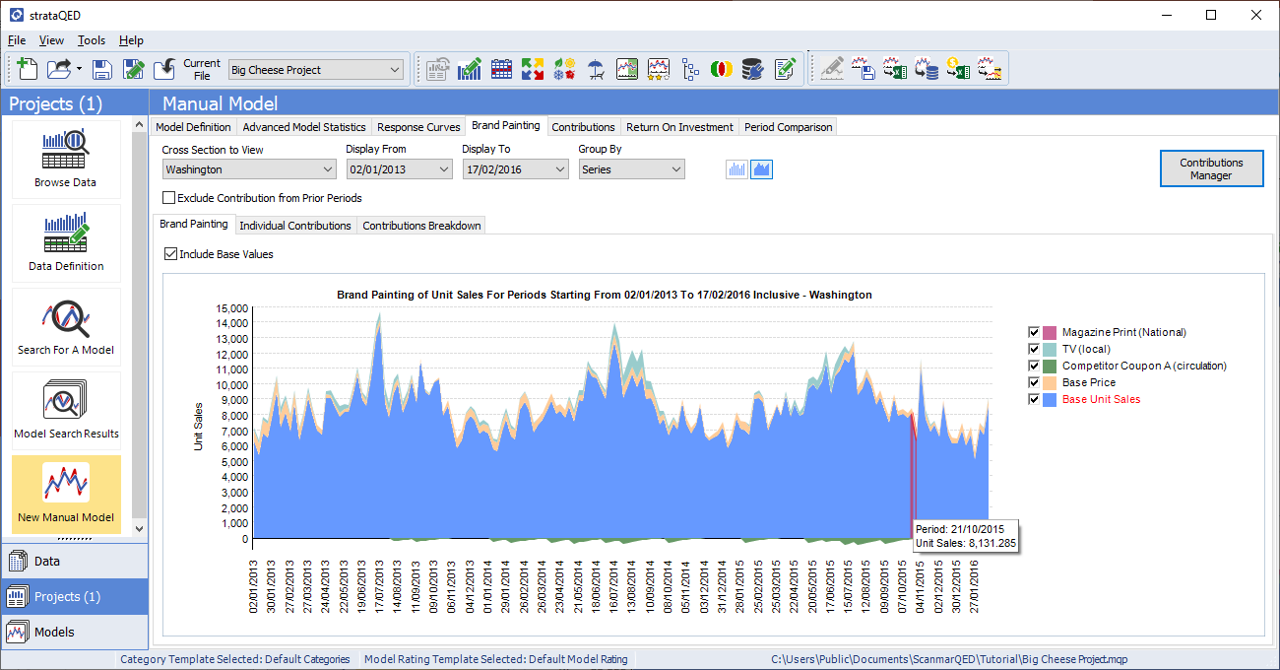The image size is (1280, 670).
Task: Enable Exclude Contribution from Prior Periods
Action: [169, 198]
